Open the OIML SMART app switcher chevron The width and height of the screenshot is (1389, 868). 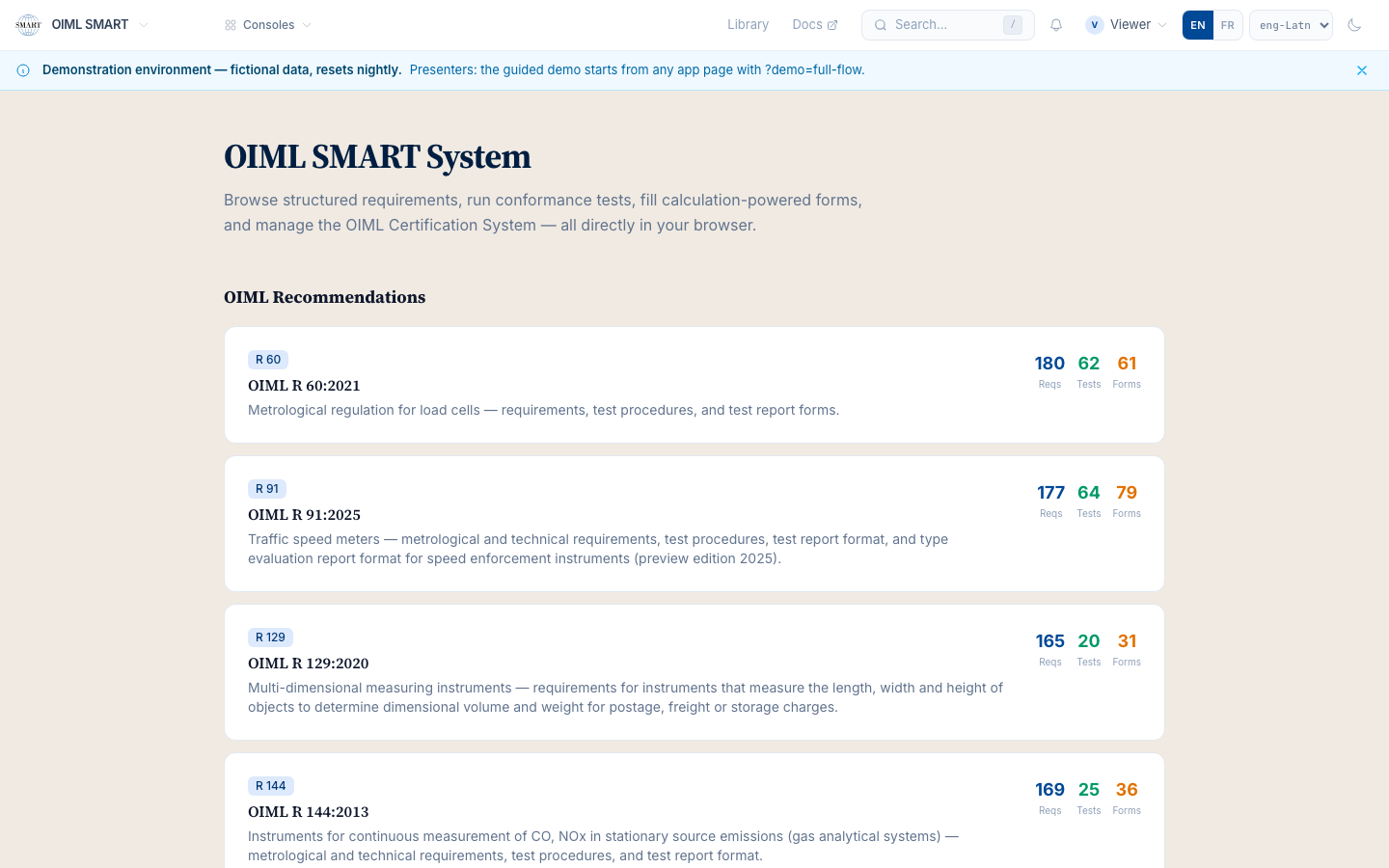pos(144,25)
